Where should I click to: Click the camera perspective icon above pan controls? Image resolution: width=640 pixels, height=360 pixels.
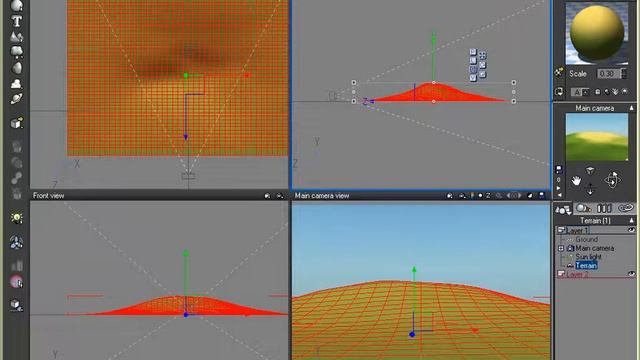(x=590, y=170)
